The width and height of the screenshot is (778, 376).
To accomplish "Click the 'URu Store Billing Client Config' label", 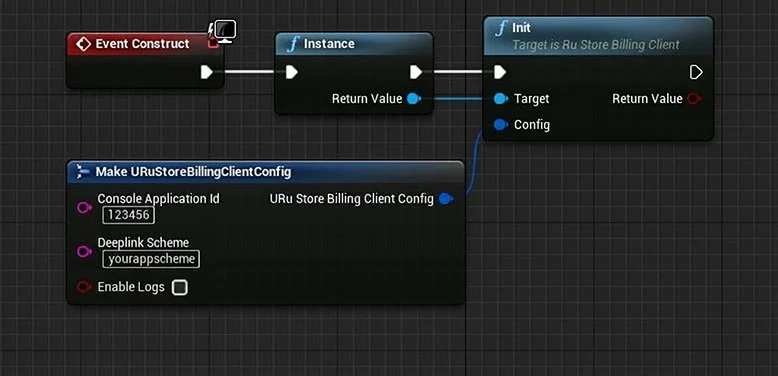I will point(352,199).
